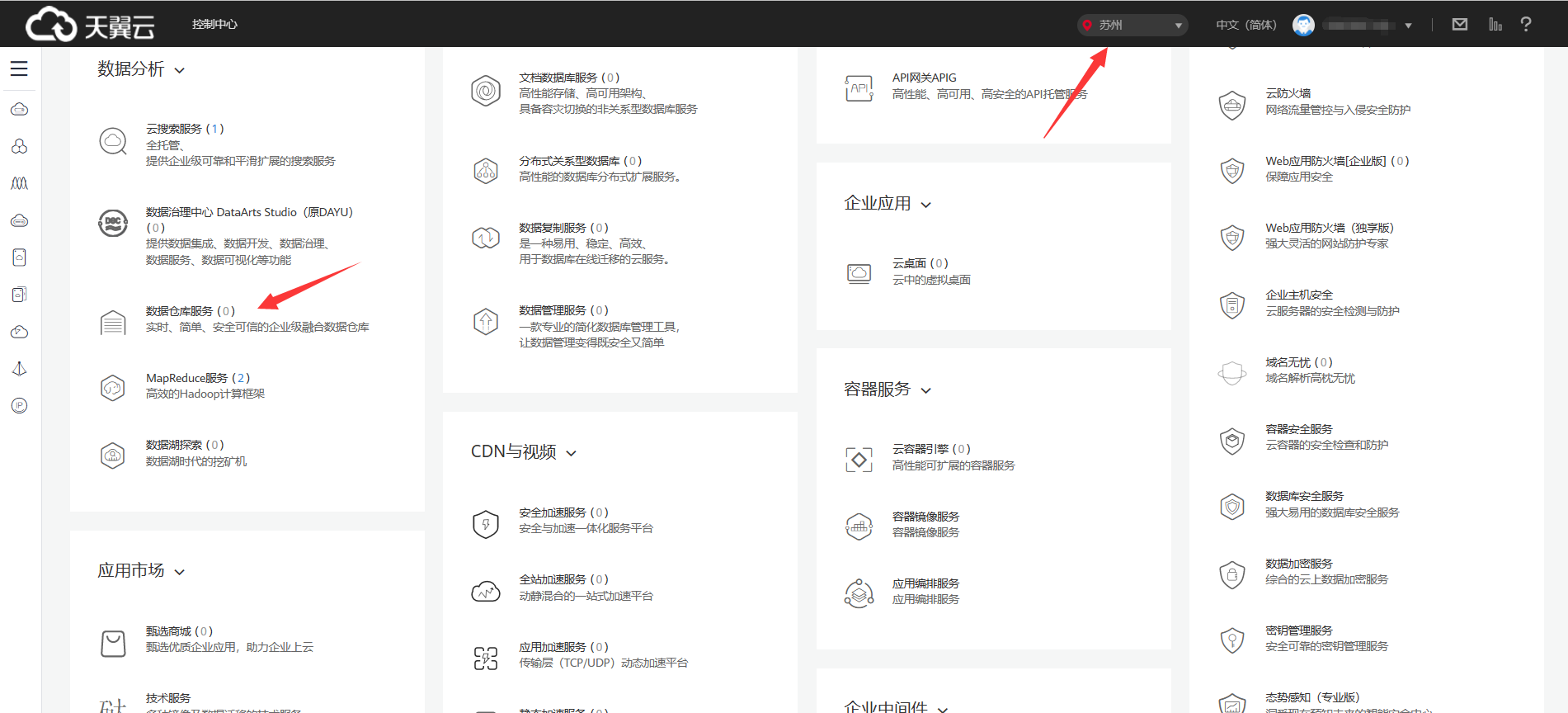Open help via the question mark icon
The image size is (1568, 713).
1526,25
